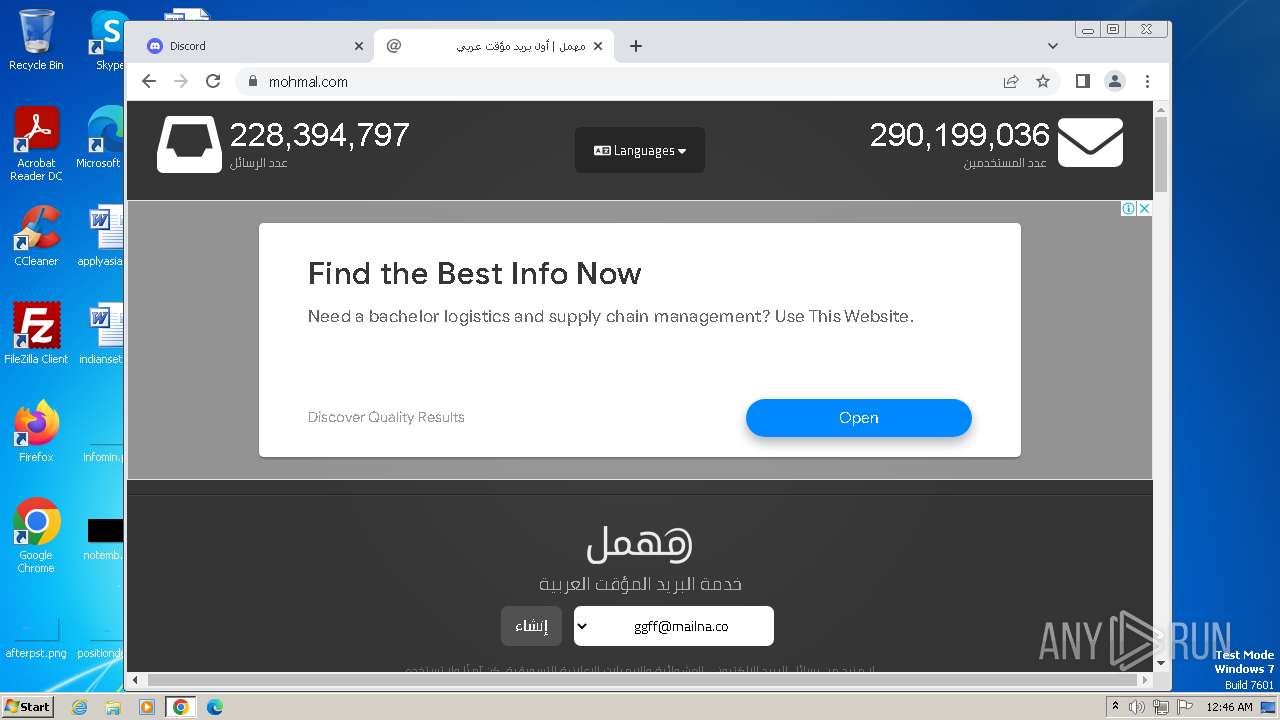Viewport: 1280px width, 720px height.
Task: Click the inbox tray message count icon
Action: coord(189,145)
